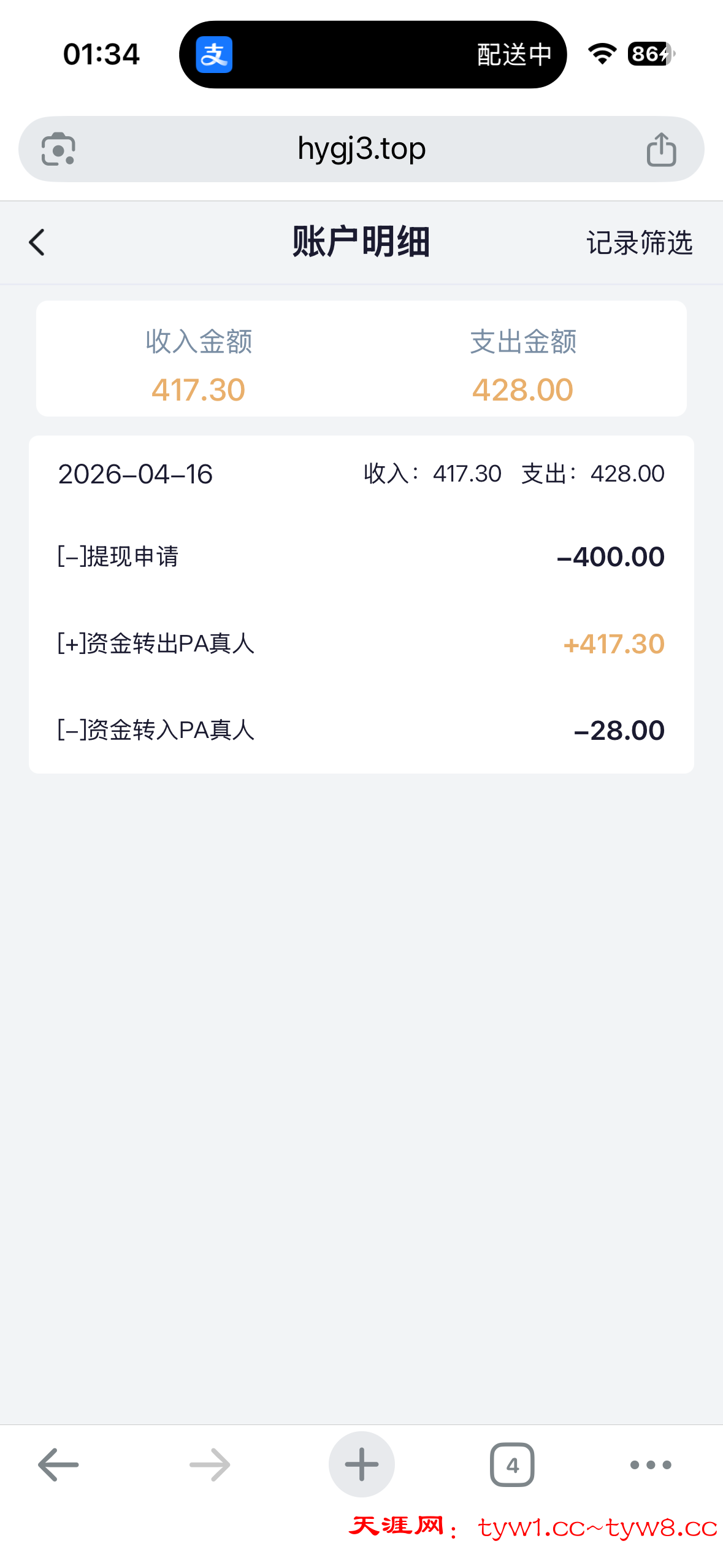Tap the 收入金额 417.30 summary
Screen dimensions: 723x1568
click(x=199, y=366)
